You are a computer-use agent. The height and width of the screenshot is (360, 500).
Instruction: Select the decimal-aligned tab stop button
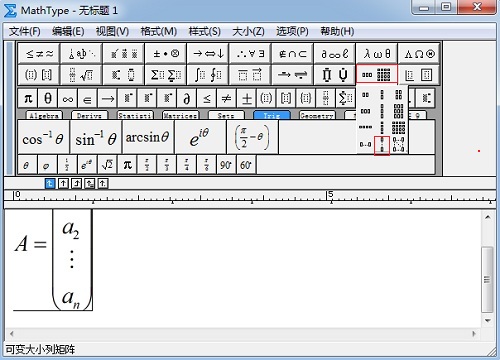coord(103,183)
